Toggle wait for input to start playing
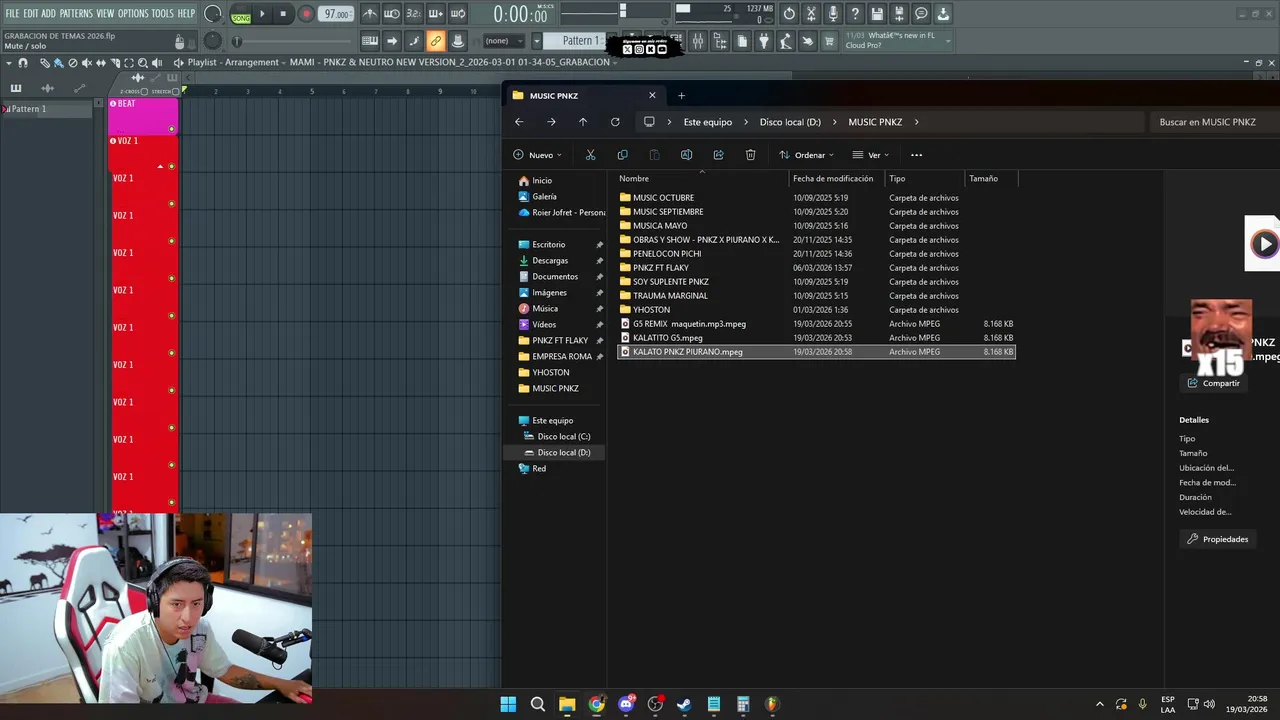1280x720 pixels. [x=392, y=14]
